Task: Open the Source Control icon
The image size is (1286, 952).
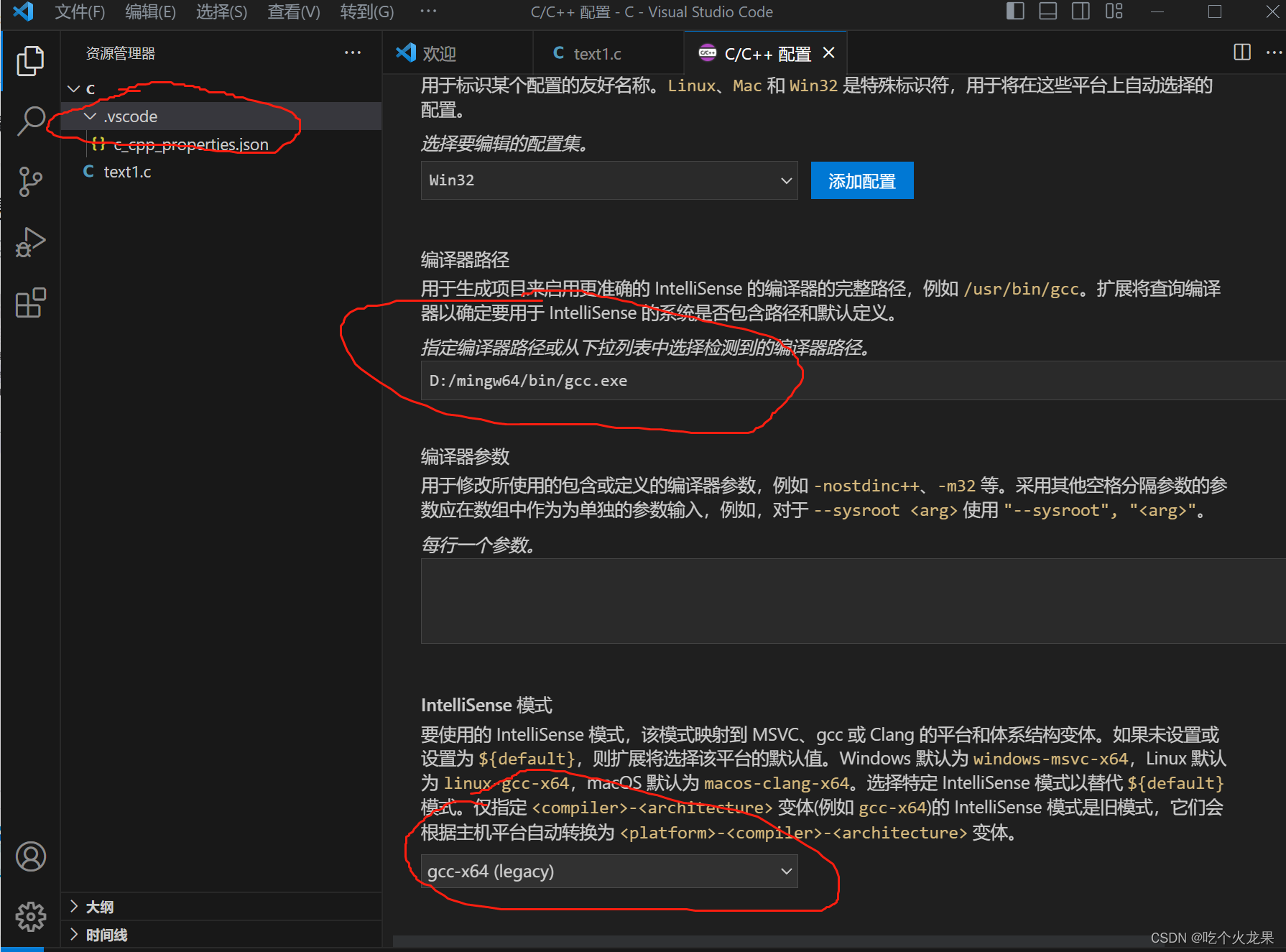Action: (x=30, y=181)
